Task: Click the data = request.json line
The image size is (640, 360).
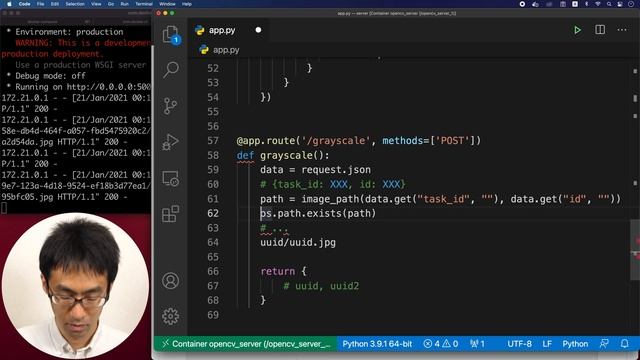Action: pyautogui.click(x=316, y=170)
